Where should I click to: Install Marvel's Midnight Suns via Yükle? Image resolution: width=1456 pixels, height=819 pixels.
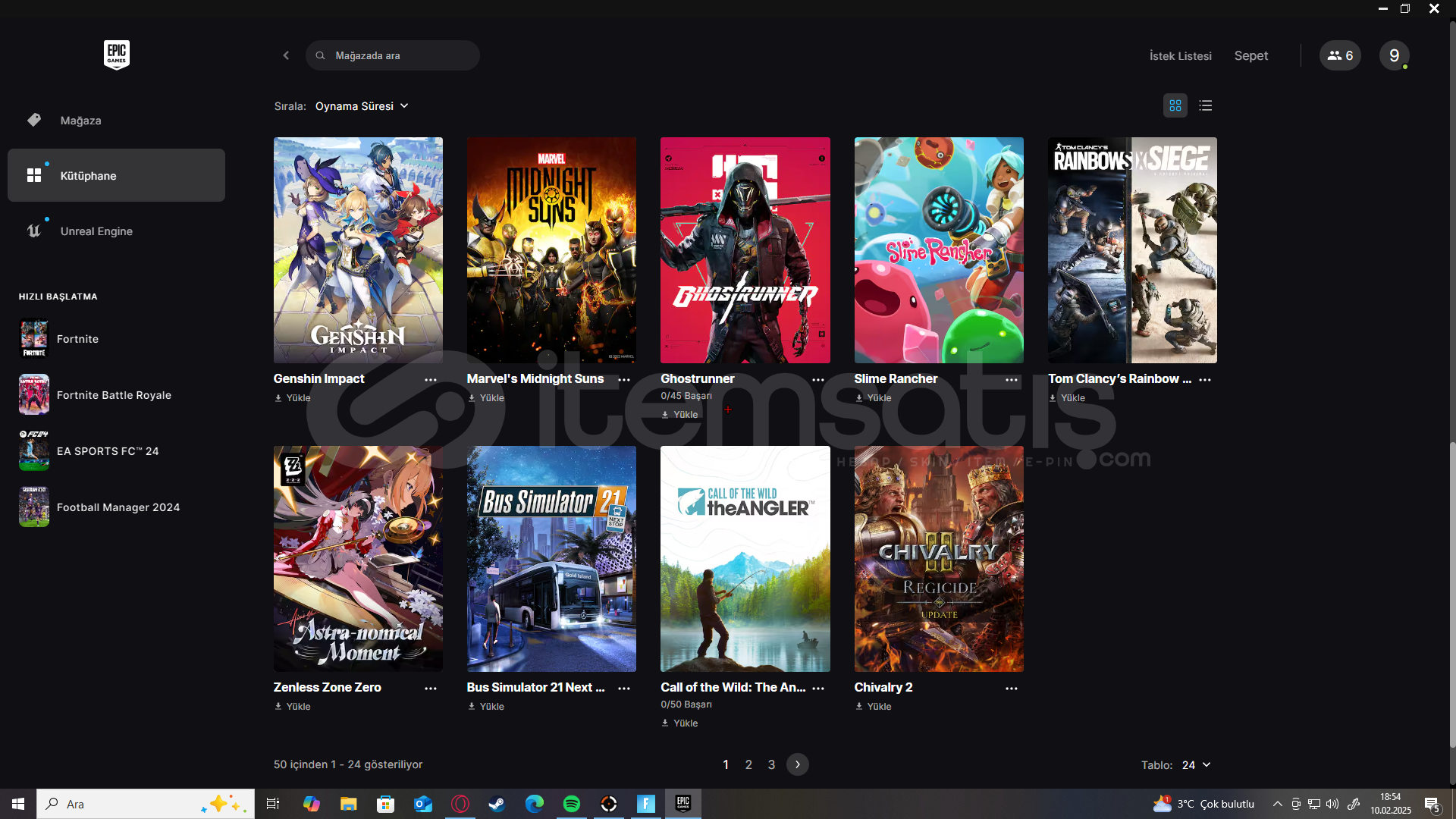[x=486, y=397]
